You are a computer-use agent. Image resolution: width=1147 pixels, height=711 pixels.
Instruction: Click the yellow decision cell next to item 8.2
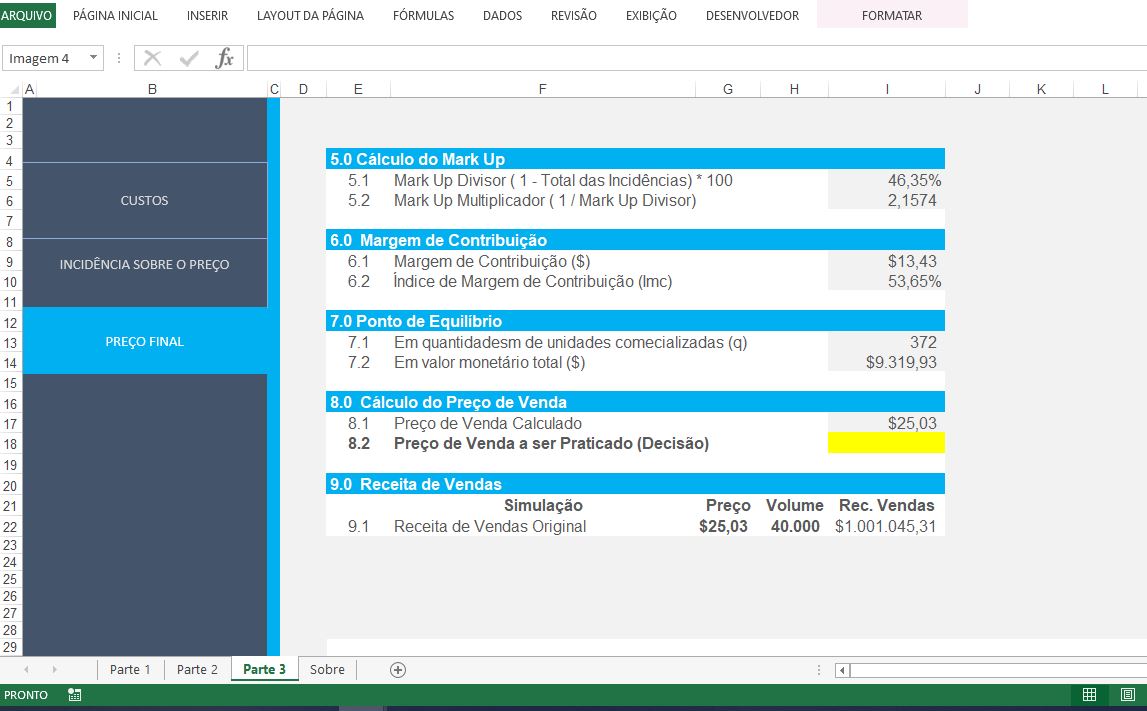point(886,442)
